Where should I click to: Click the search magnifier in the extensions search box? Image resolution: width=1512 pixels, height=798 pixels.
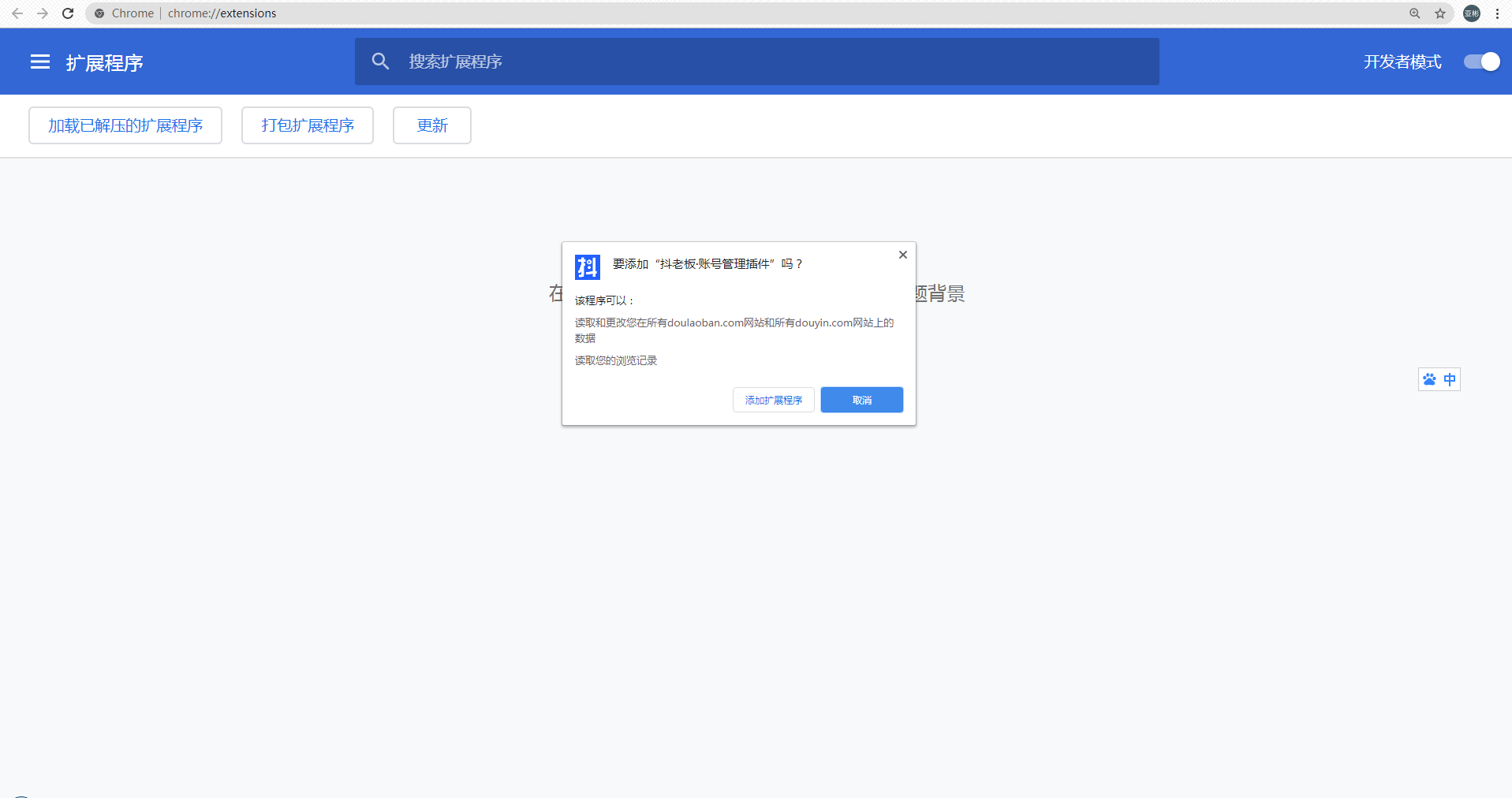pyautogui.click(x=380, y=62)
